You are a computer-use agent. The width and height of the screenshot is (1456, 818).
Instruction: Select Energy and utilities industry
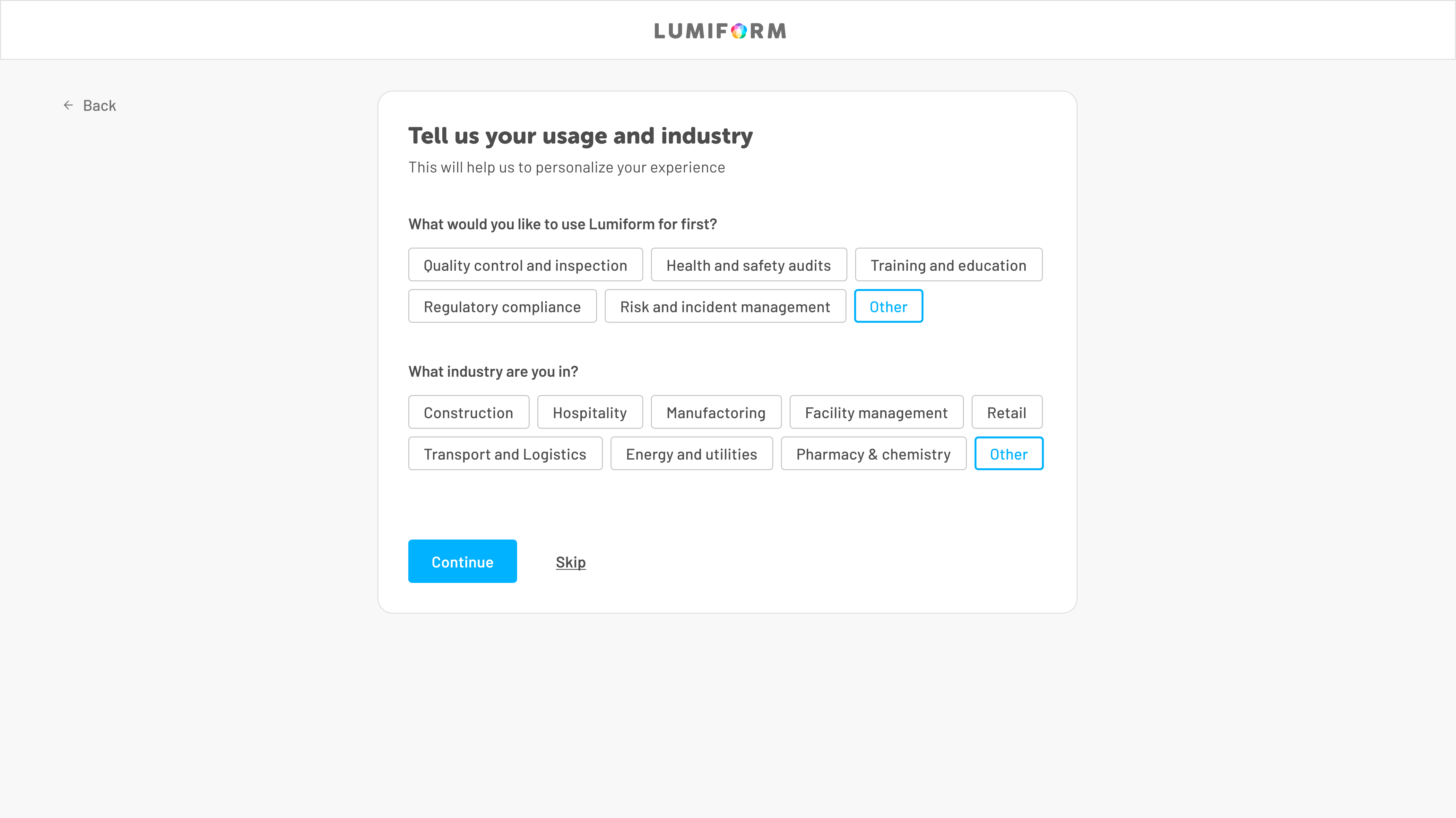[x=691, y=453]
